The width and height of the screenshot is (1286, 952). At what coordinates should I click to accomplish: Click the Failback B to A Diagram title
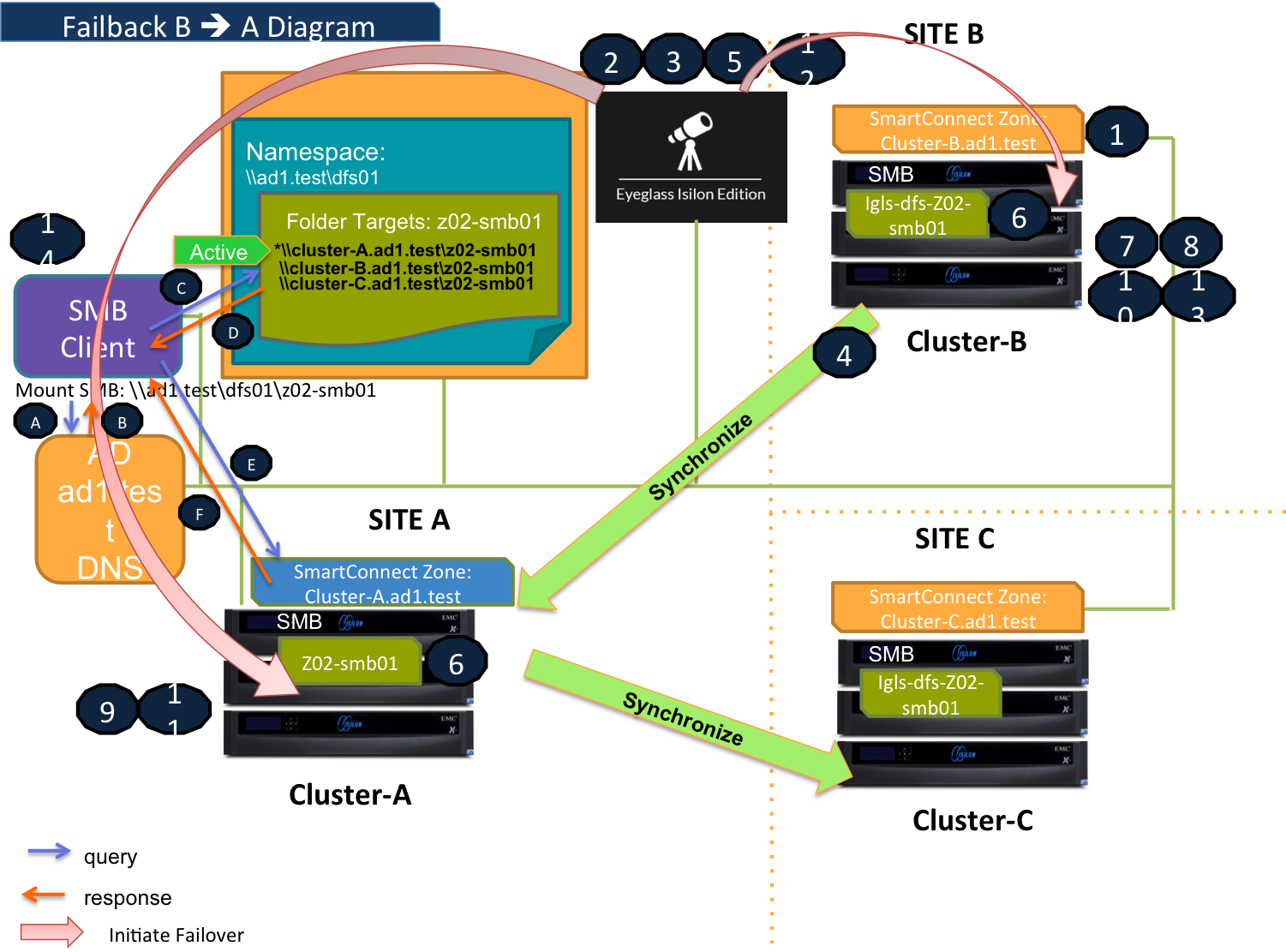(x=219, y=26)
